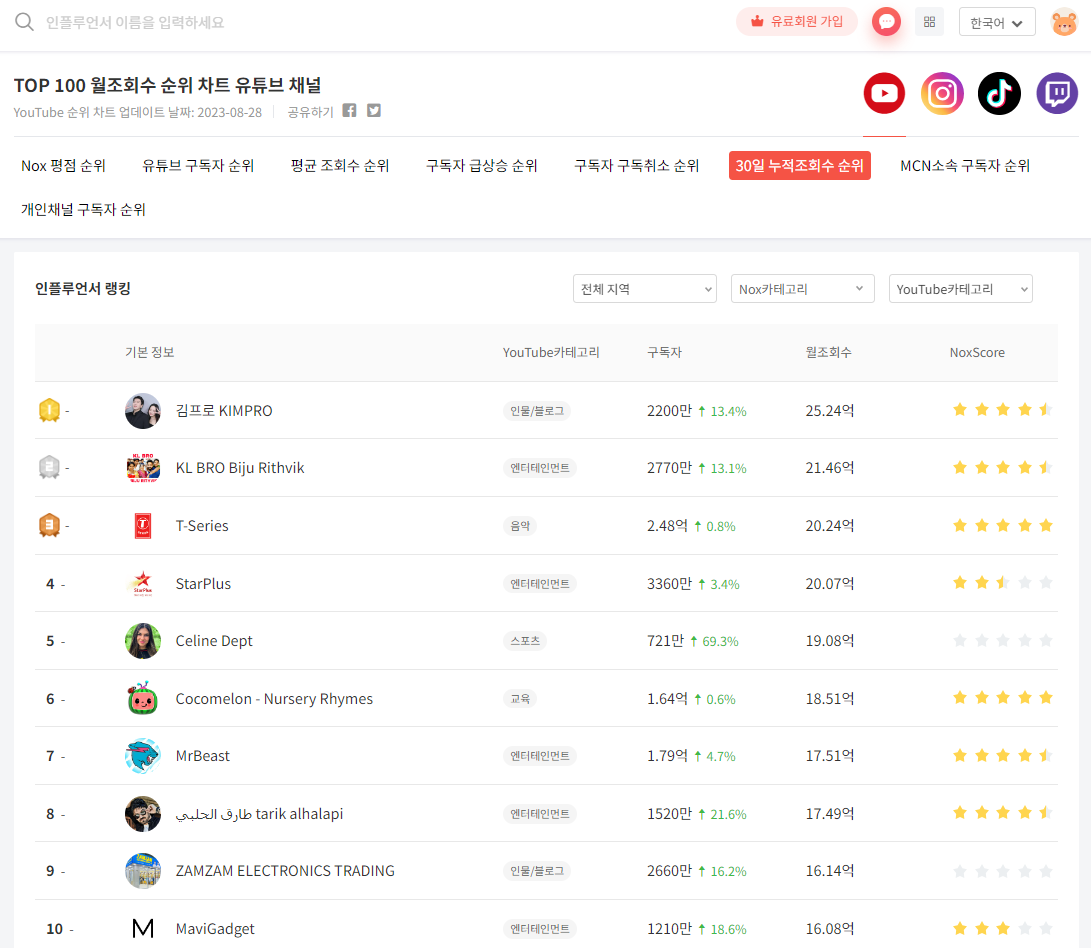Viewport: 1091px width, 948px height.
Task: Select the 유튜브 구독자 순위 tab
Action: (198, 166)
